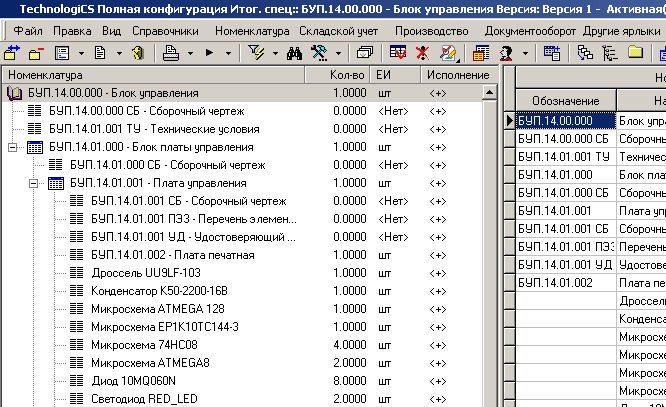Open the hammer and wrench tools icon

pyautogui.click(x=320, y=52)
